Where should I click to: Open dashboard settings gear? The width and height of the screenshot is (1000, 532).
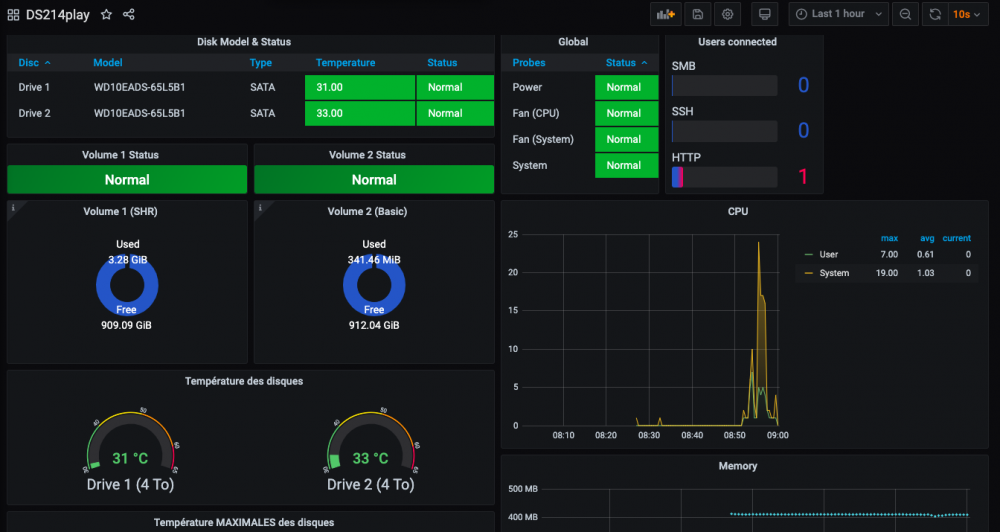[x=728, y=14]
